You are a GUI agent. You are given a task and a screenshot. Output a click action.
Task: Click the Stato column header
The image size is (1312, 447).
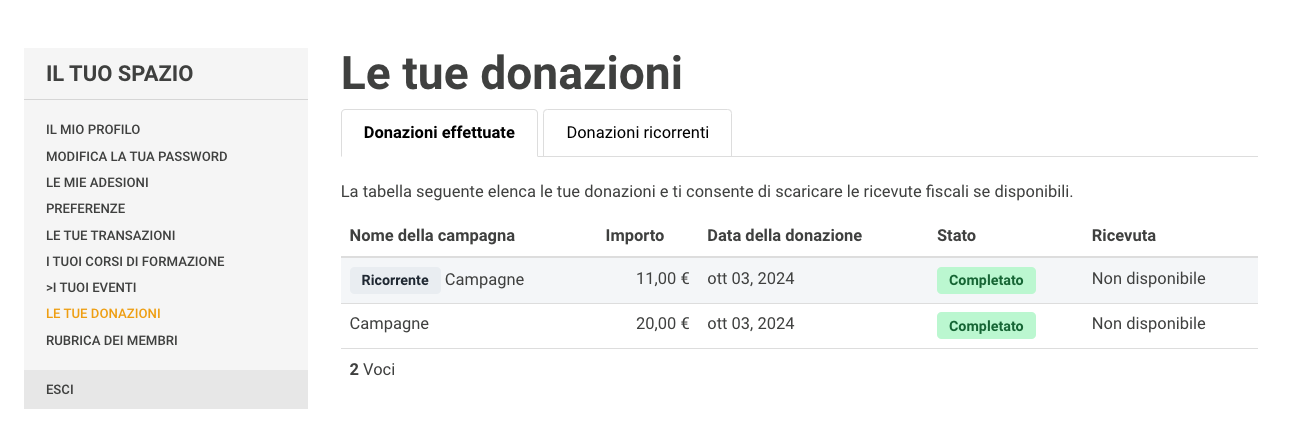(x=956, y=236)
